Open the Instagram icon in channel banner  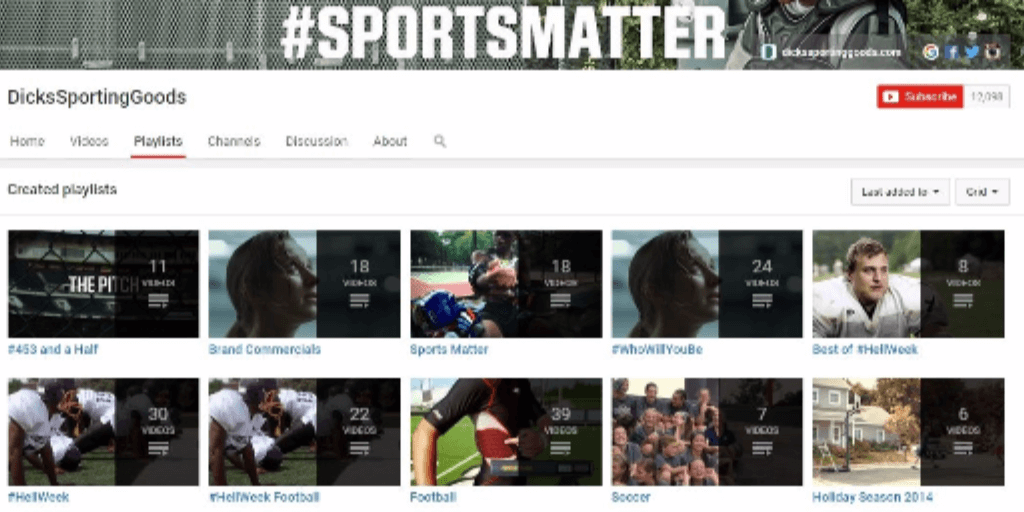[x=993, y=52]
